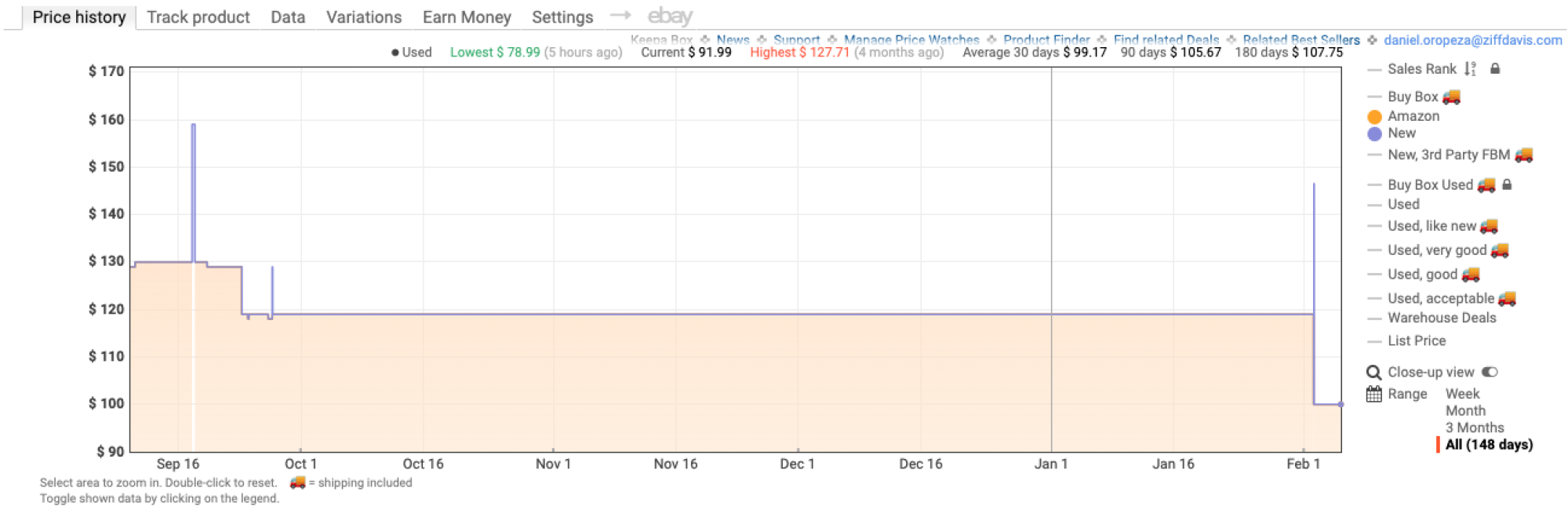Click the current price endpoint on chart
Image resolution: width=1568 pixels, height=517 pixels.
click(1341, 404)
